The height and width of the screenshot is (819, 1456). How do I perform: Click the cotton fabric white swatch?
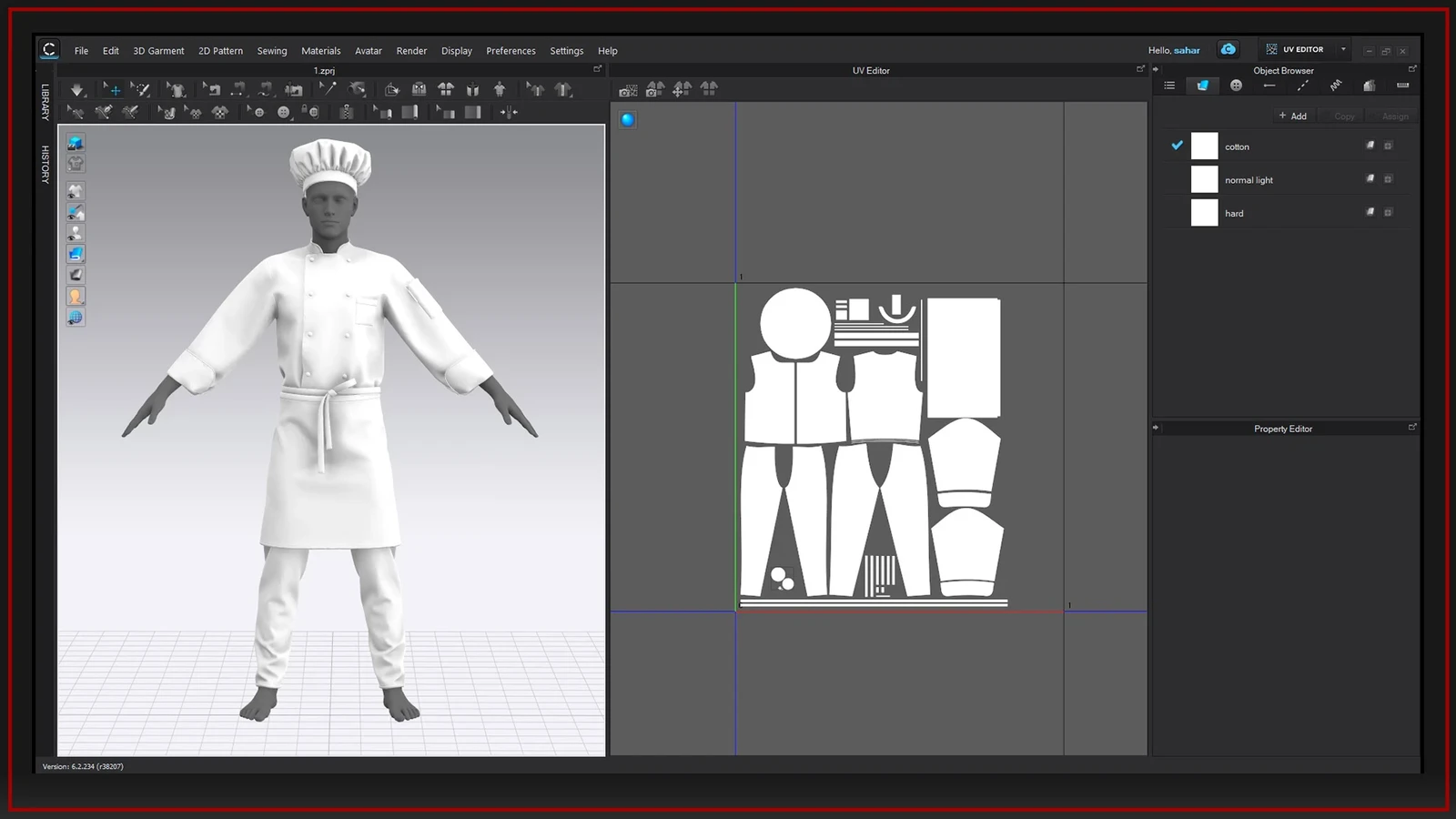pyautogui.click(x=1204, y=146)
